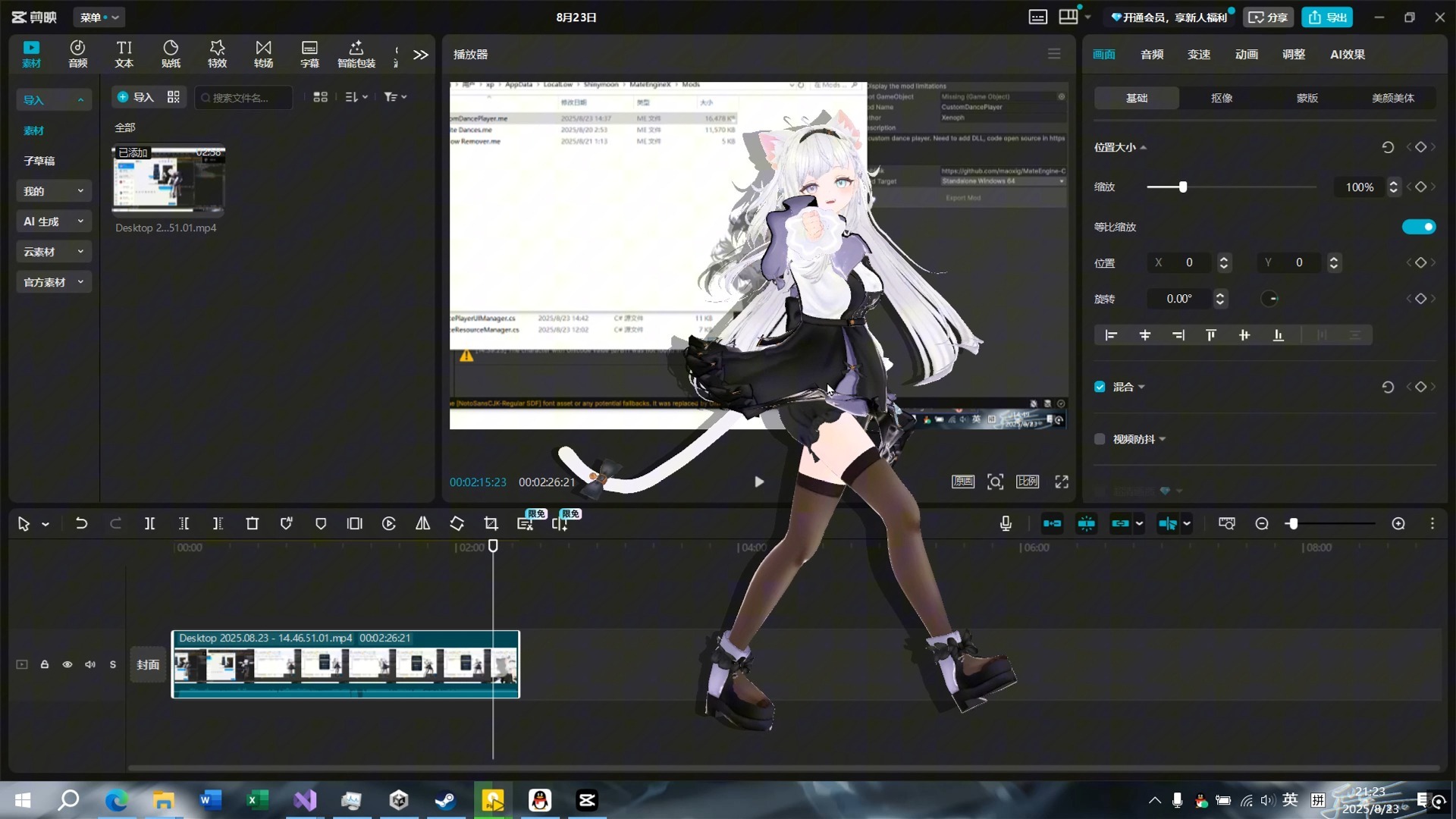Expand the 官方素材 sidebar section
1456x819 pixels.
54,282
